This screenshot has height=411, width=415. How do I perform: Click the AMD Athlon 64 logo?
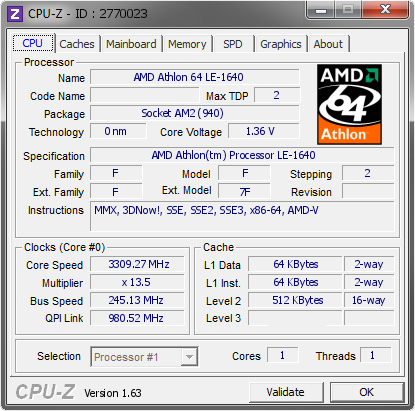pos(349,104)
